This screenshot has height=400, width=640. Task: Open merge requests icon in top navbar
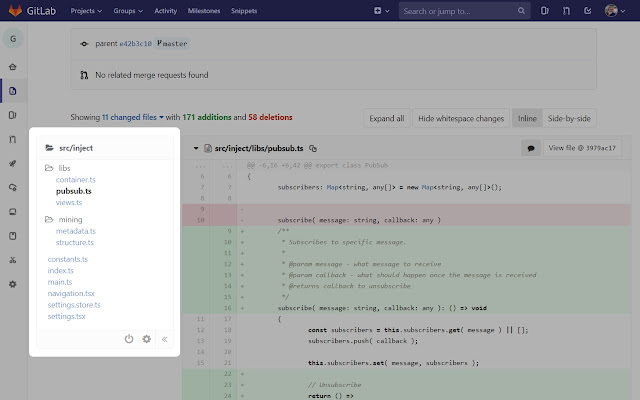tap(566, 11)
